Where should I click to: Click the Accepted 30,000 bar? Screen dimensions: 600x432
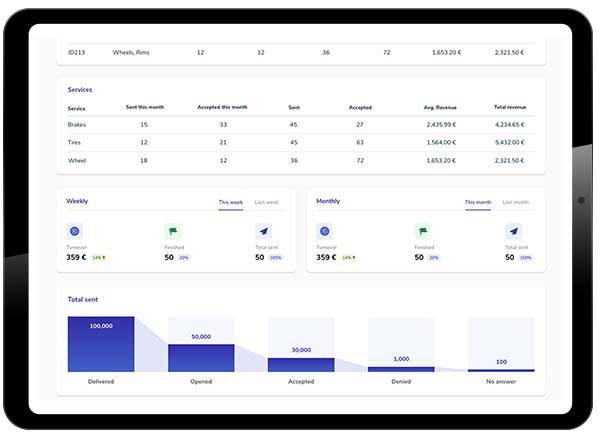(x=301, y=365)
